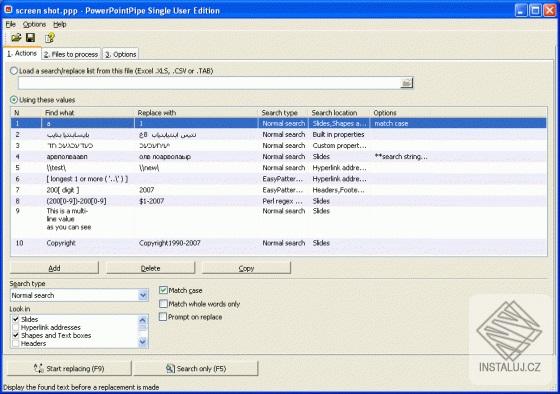The width and height of the screenshot is (560, 394).
Task: Select row 2 'Built in properties'
Action: (x=279, y=134)
